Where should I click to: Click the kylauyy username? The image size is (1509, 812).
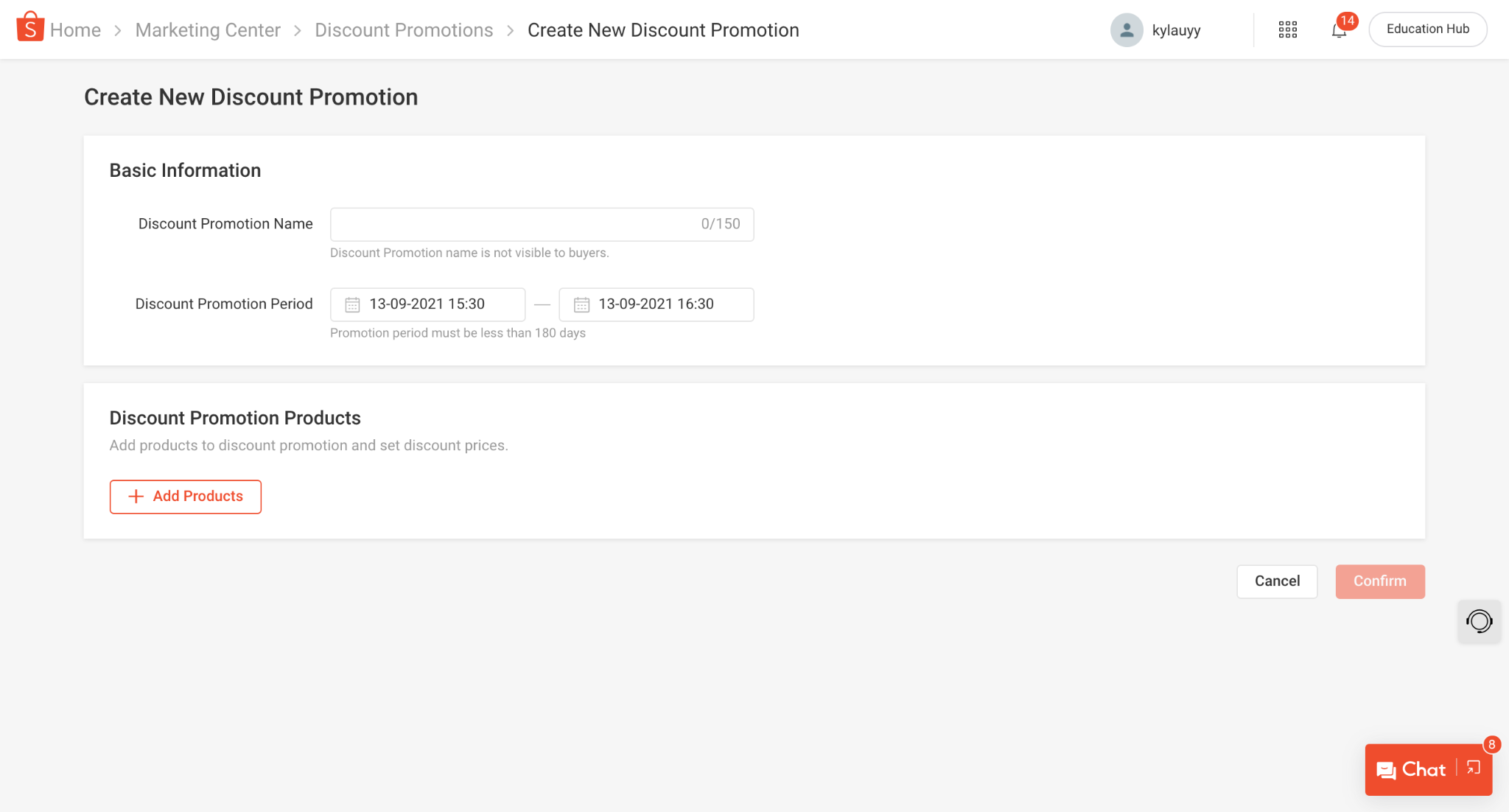coord(1176,30)
